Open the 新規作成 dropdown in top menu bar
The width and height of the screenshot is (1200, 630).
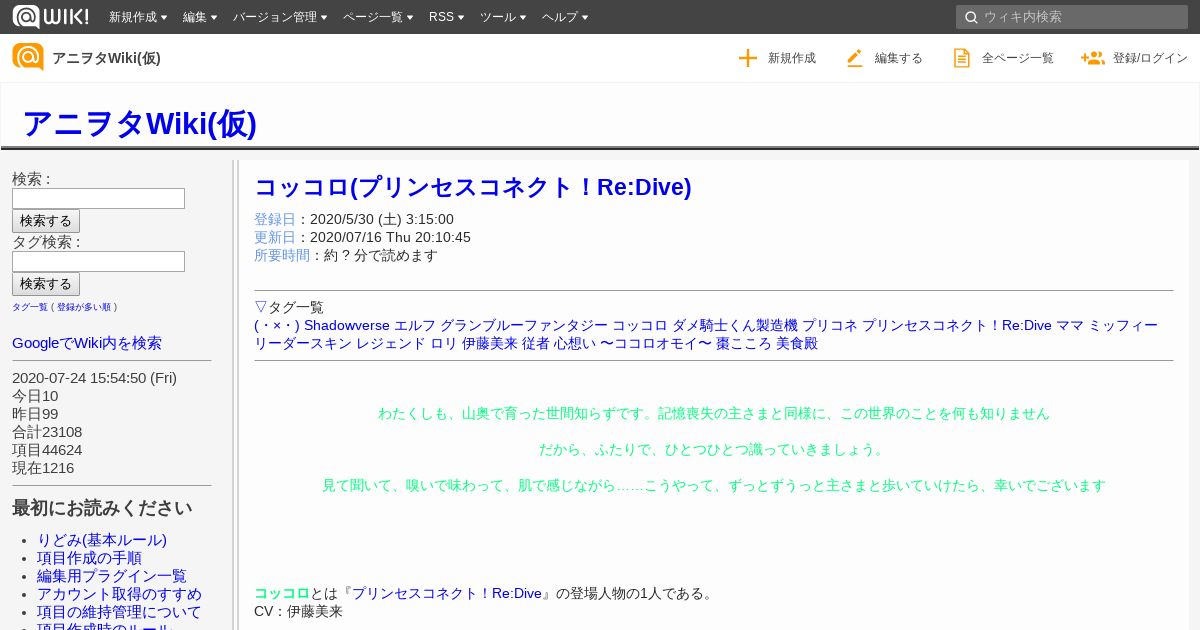coord(138,17)
